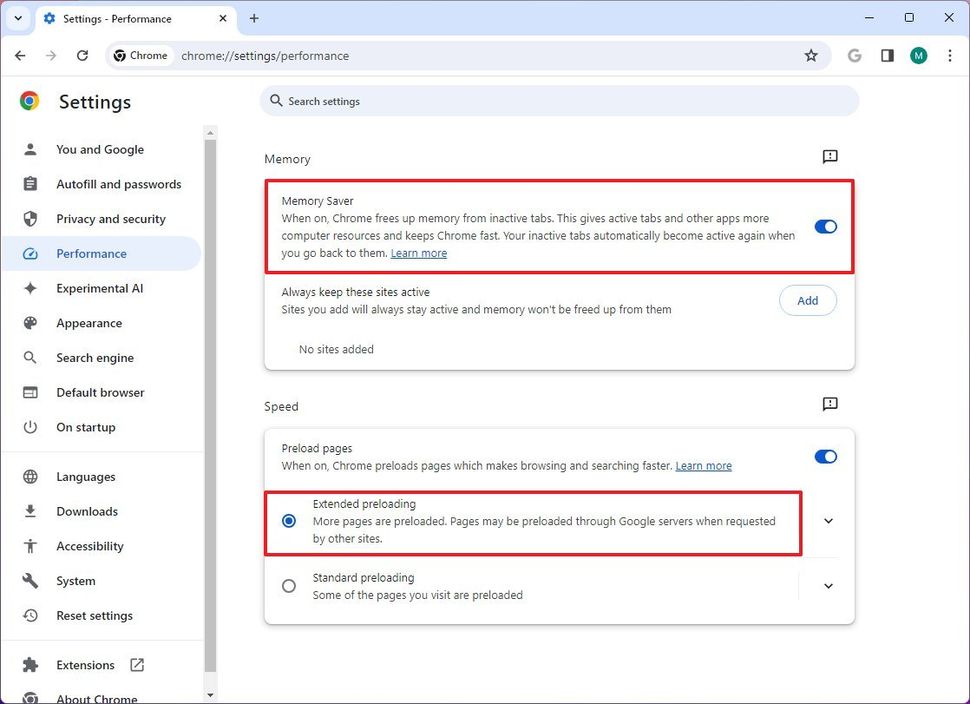This screenshot has height=704, width=970.
Task: Open Memory Saver Learn more link
Action: [x=418, y=252]
